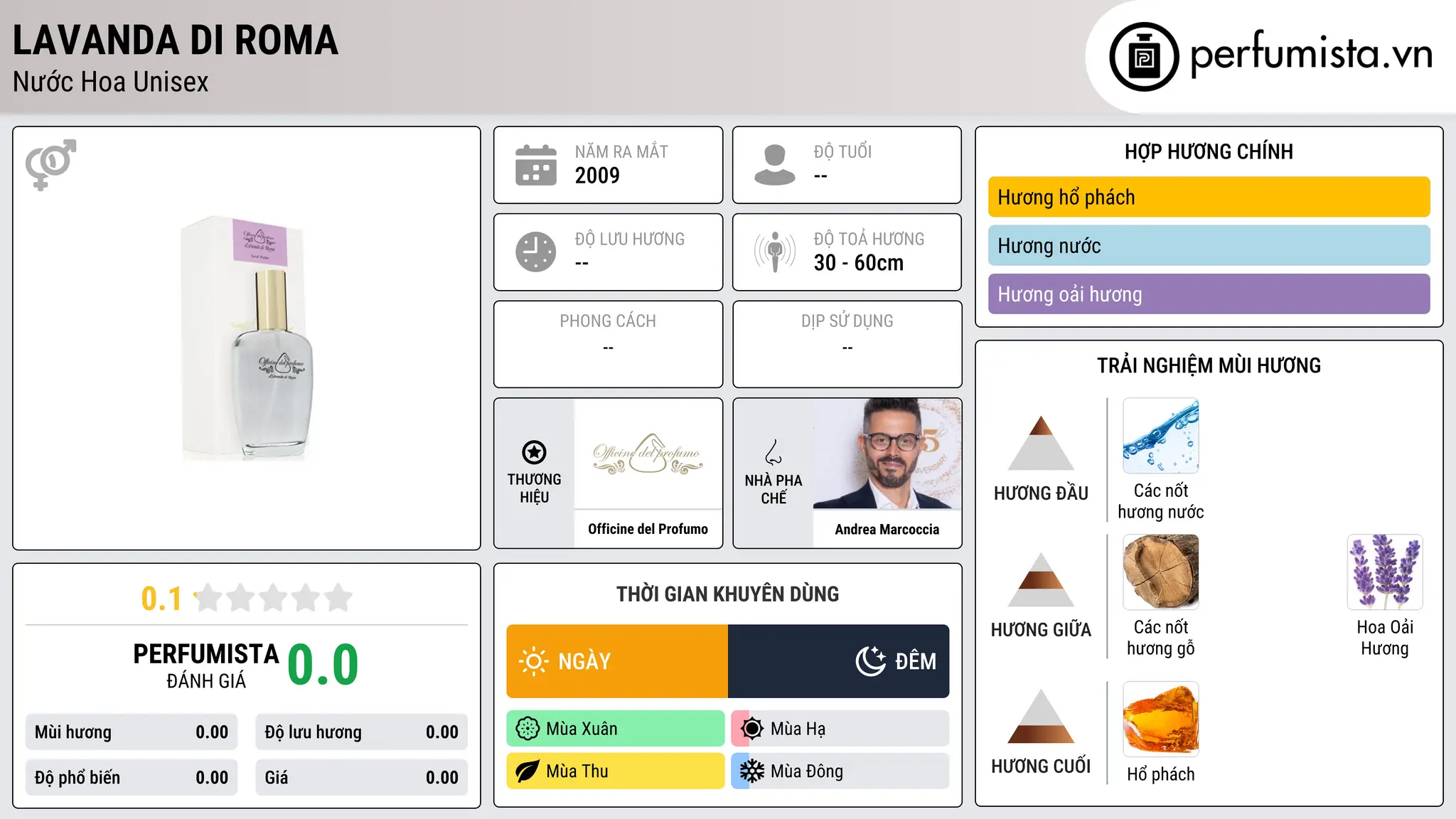Click the Hương cuối pyramid icon
The height and width of the screenshot is (819, 1456).
pos(1041,716)
